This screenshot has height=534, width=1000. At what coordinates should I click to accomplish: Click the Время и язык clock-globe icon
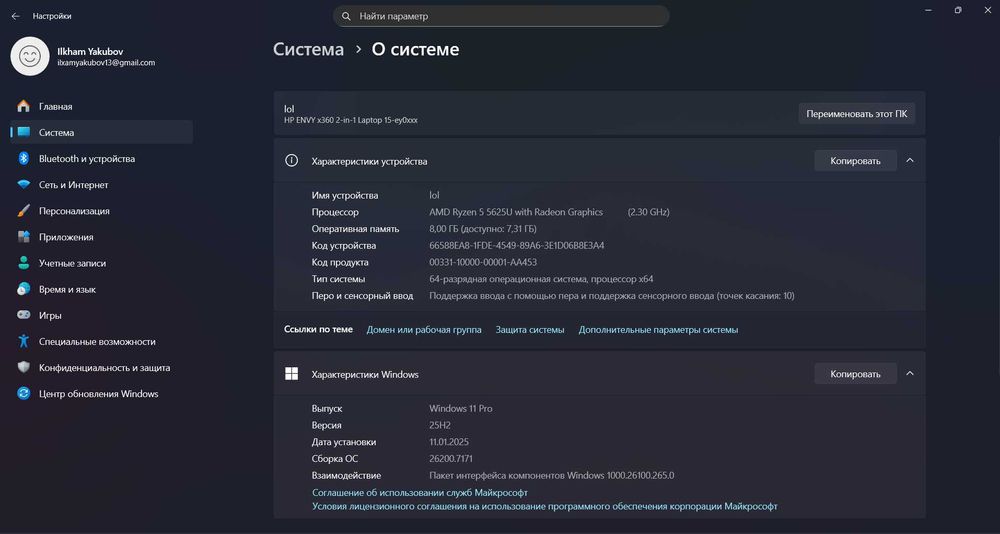coord(24,290)
